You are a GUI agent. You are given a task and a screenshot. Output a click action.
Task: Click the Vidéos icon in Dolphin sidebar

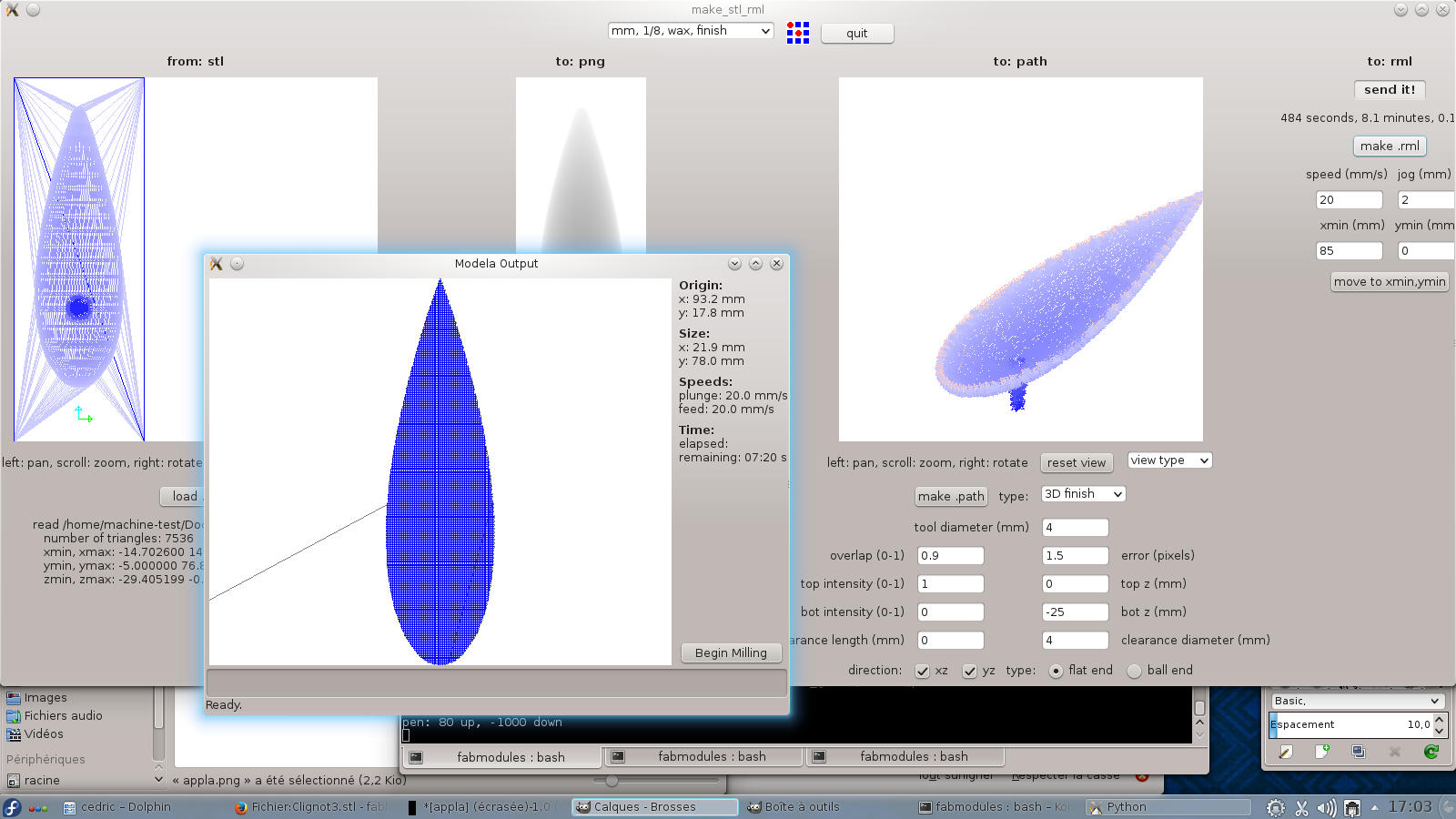[x=14, y=734]
